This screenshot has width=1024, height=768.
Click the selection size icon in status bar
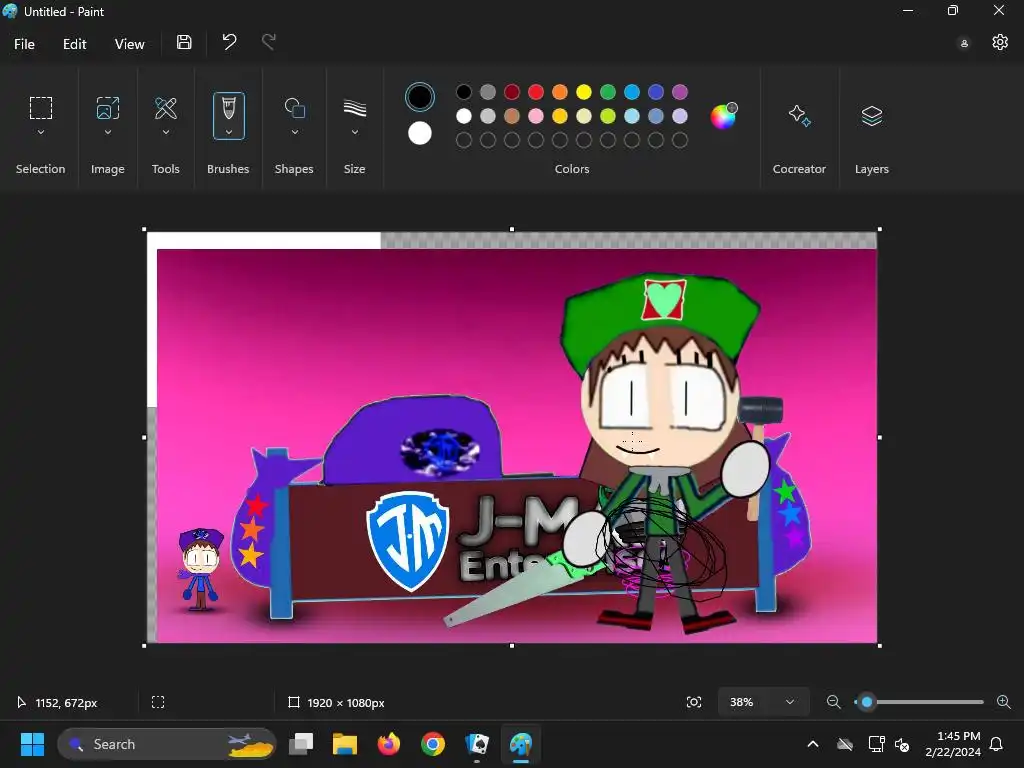(x=158, y=702)
